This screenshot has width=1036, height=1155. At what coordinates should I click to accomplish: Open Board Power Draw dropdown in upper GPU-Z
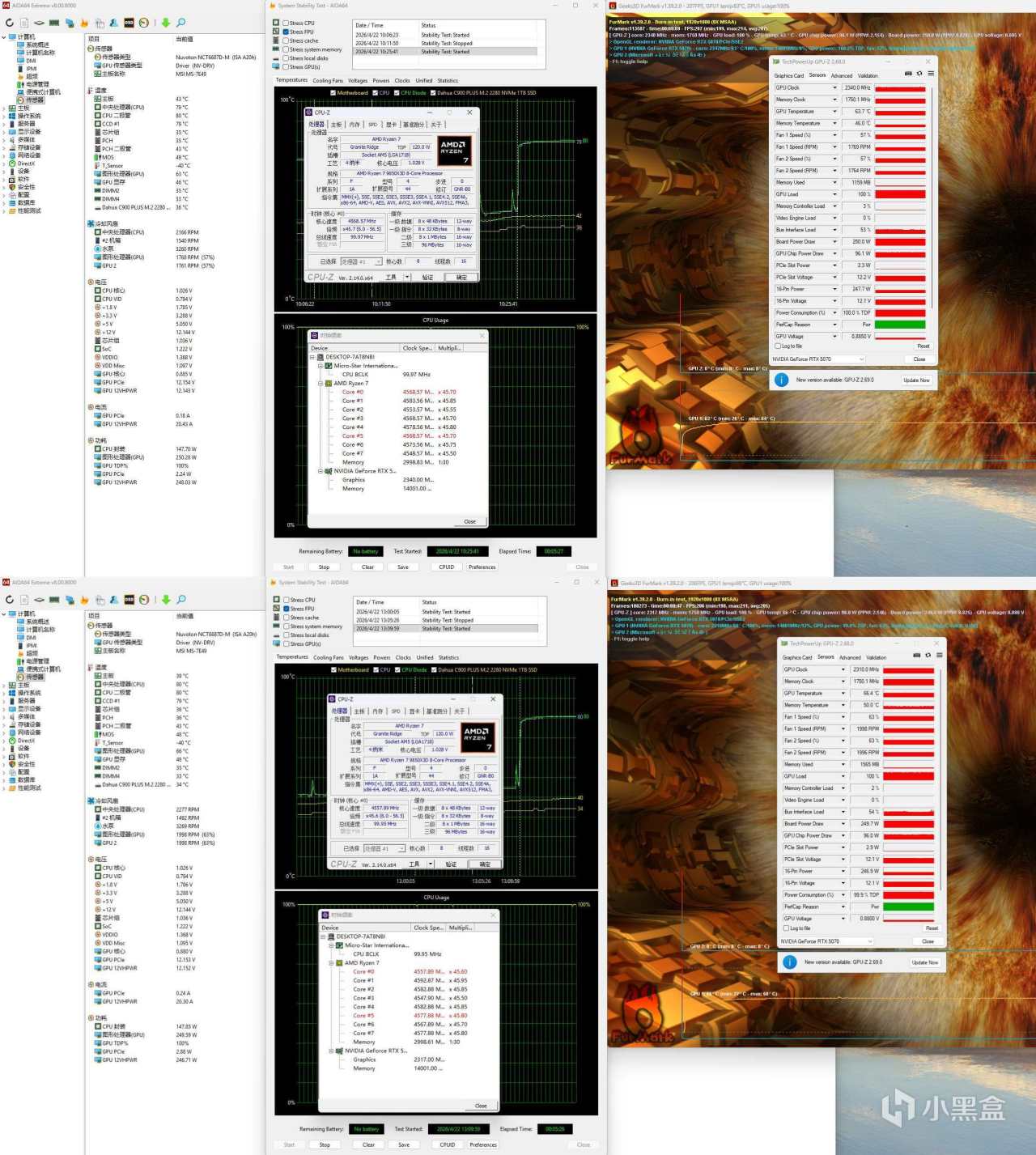pos(835,241)
